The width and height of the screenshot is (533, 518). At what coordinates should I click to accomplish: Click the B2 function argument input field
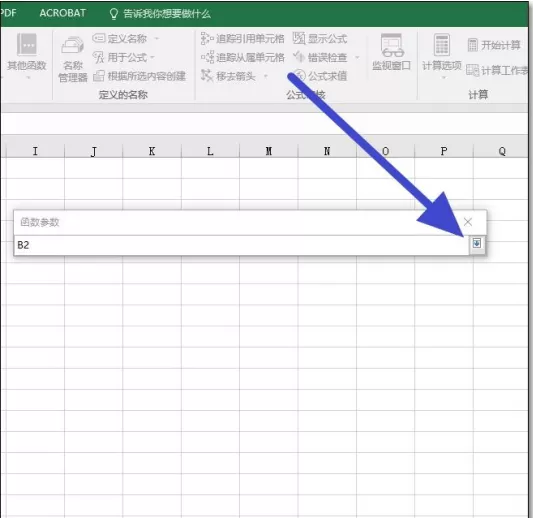242,245
